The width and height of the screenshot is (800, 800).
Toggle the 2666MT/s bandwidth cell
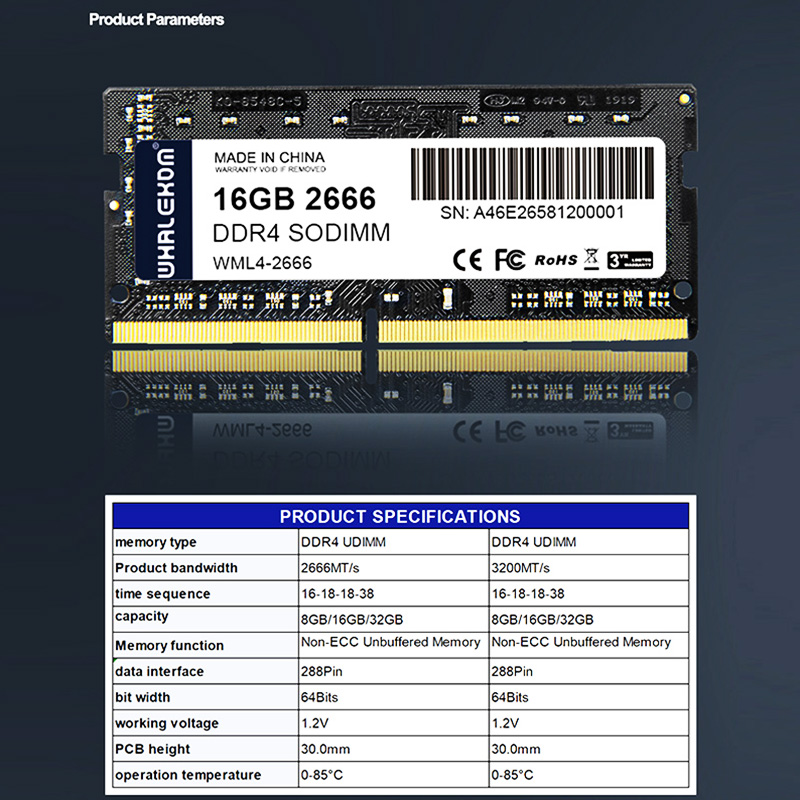click(x=325, y=567)
